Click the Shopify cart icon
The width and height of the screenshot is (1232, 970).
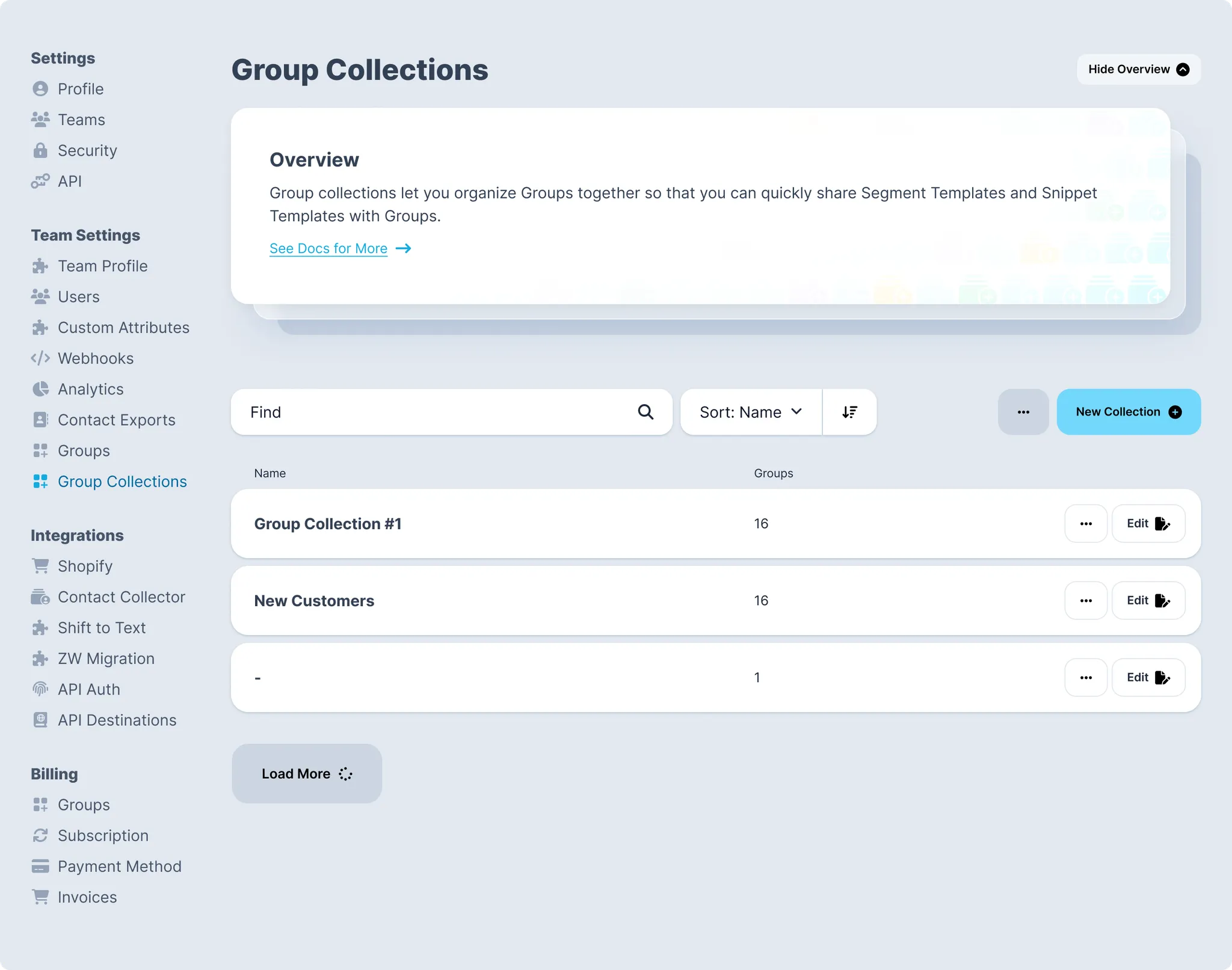(x=40, y=566)
